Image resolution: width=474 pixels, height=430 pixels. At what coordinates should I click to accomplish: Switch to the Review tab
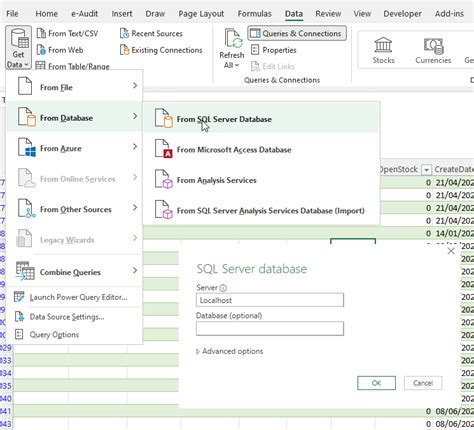pos(328,14)
